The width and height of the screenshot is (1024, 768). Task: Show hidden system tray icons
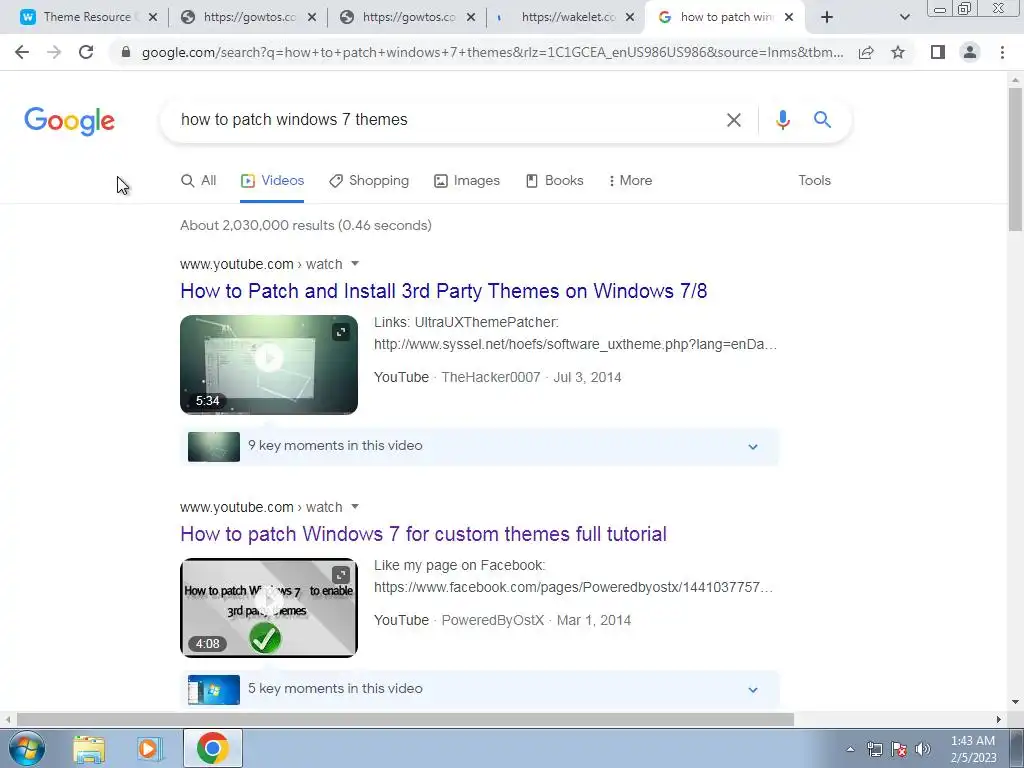(850, 749)
